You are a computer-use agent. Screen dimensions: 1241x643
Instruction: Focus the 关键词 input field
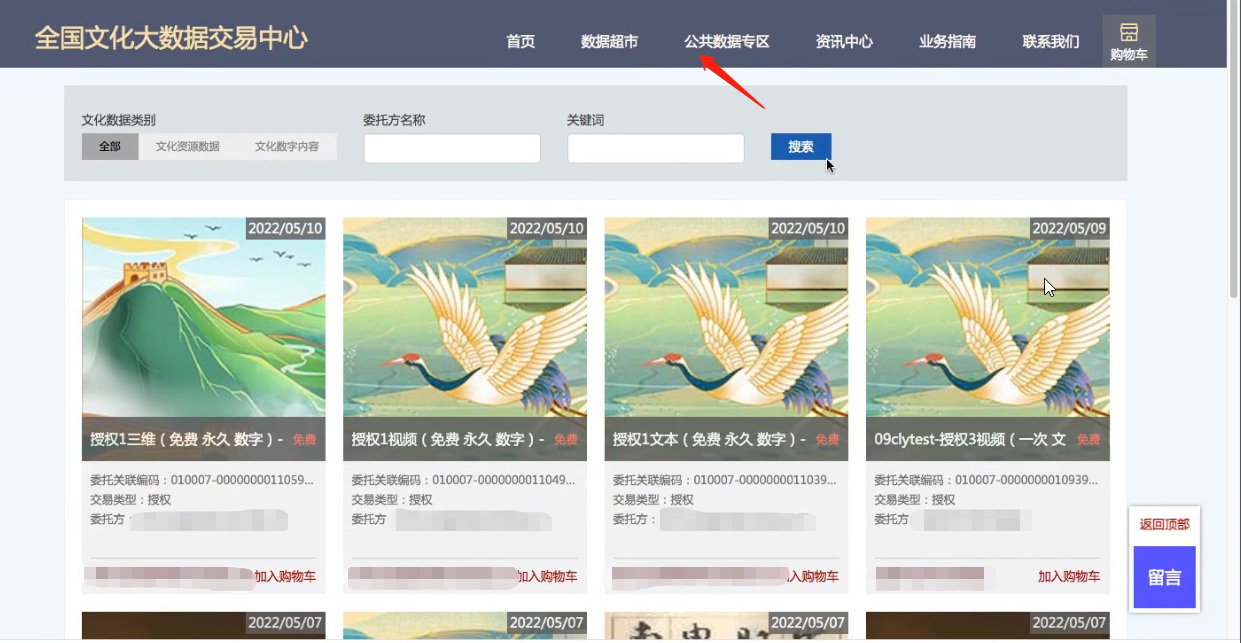655,149
